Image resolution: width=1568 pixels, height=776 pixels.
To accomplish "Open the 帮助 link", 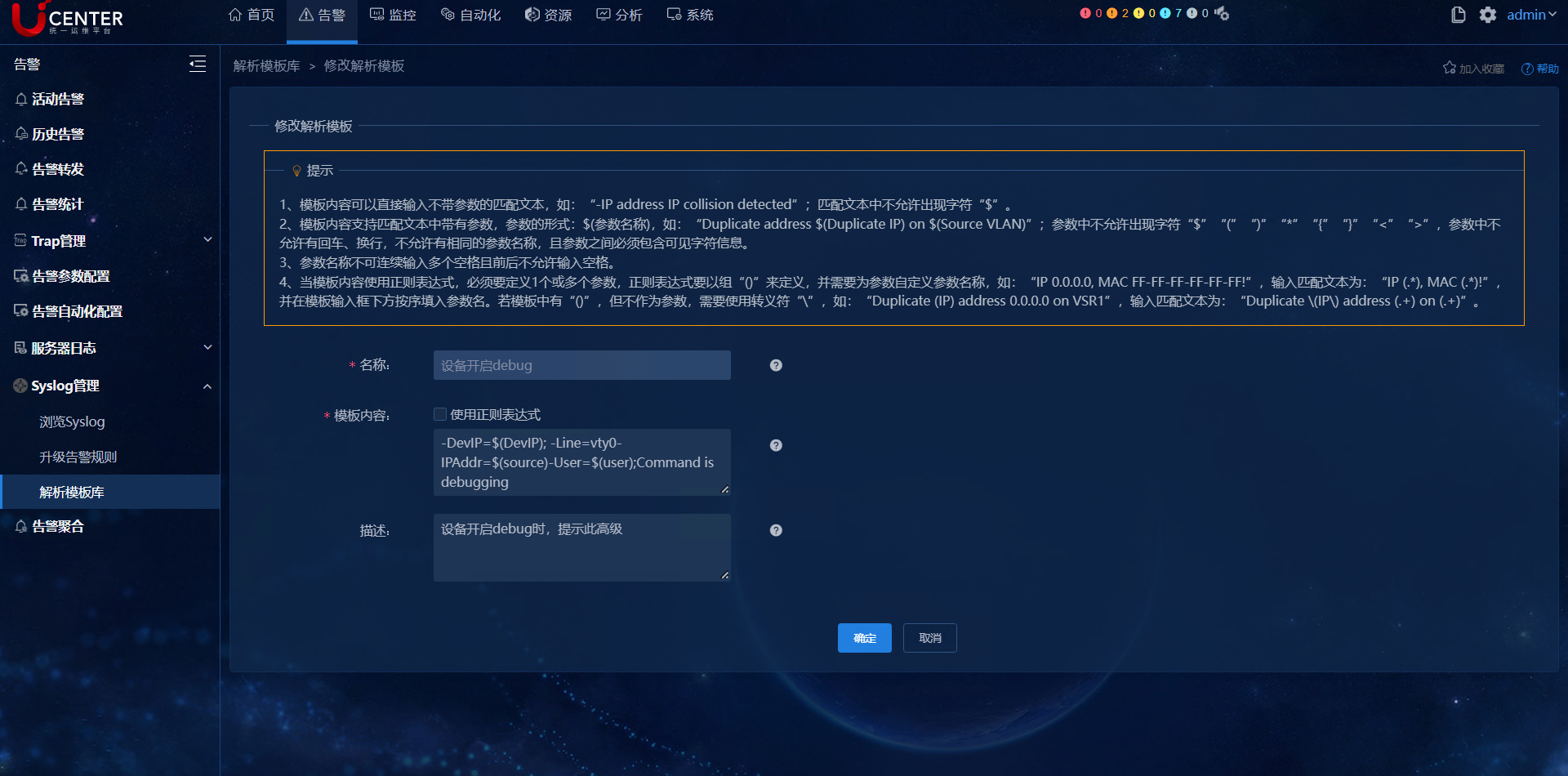I will pyautogui.click(x=1540, y=69).
